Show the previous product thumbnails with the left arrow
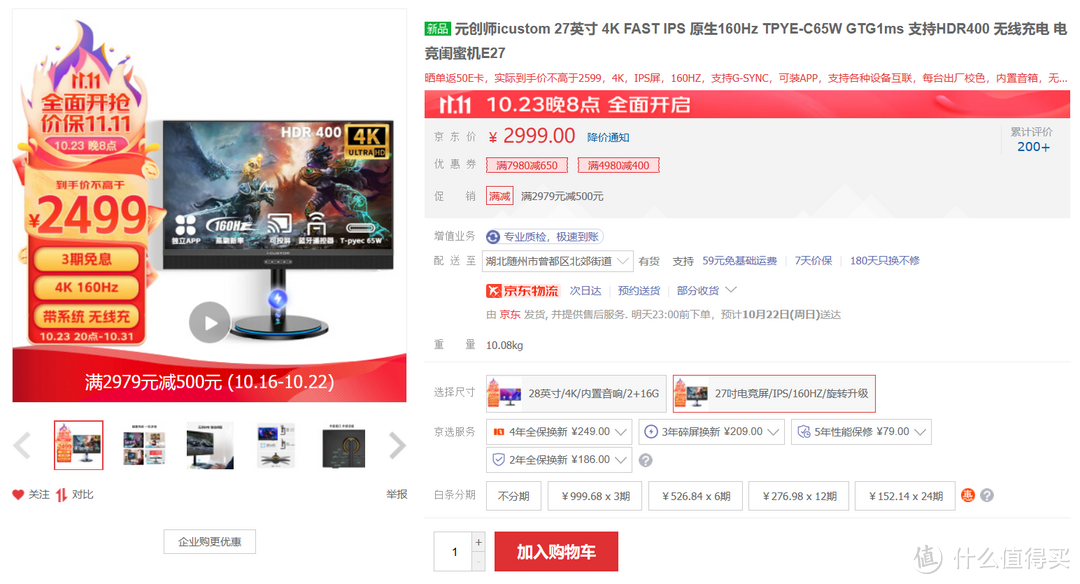The image size is (1080, 584). pos(23,446)
